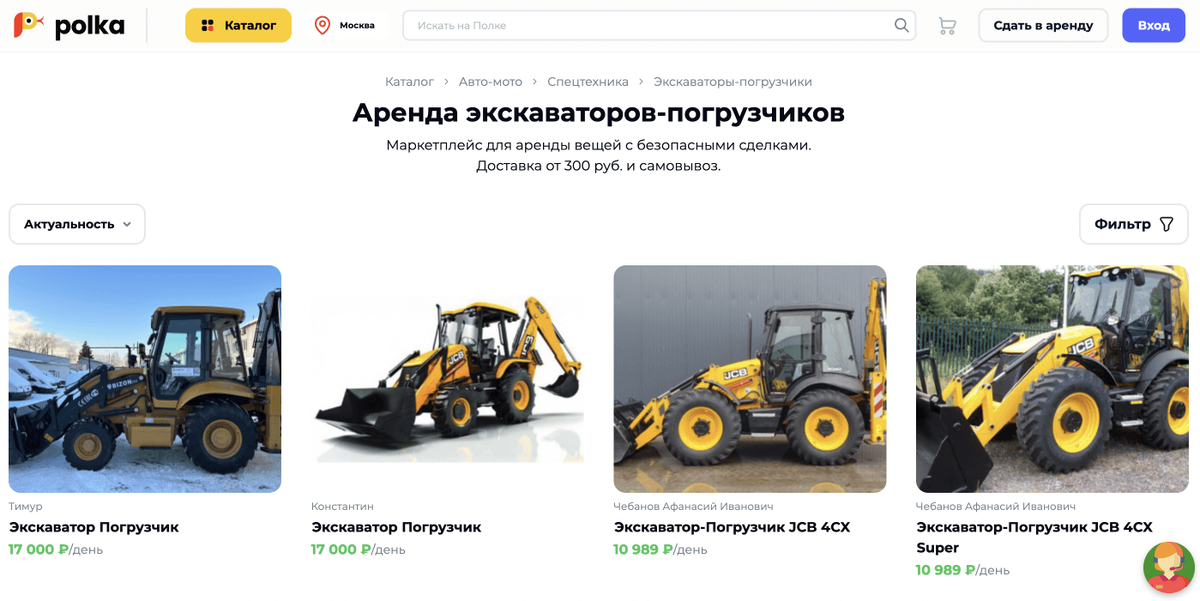Click the Сдать в аренду button
This screenshot has width=1200, height=601.
(1043, 25)
